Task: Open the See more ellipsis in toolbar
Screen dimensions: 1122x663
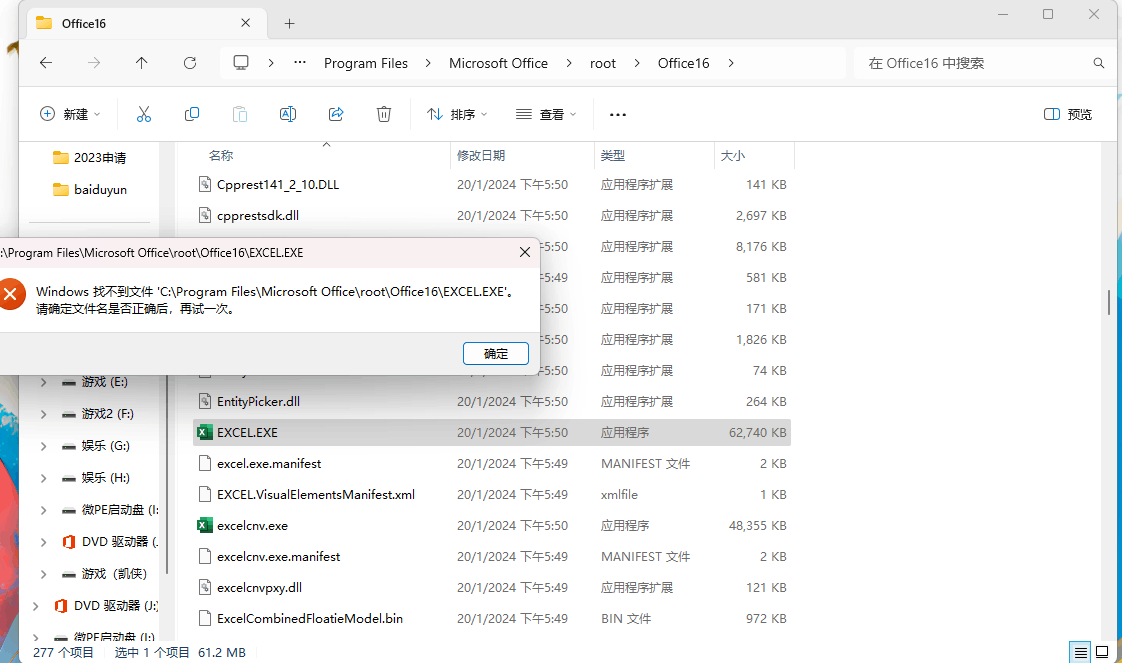Action: click(x=618, y=114)
